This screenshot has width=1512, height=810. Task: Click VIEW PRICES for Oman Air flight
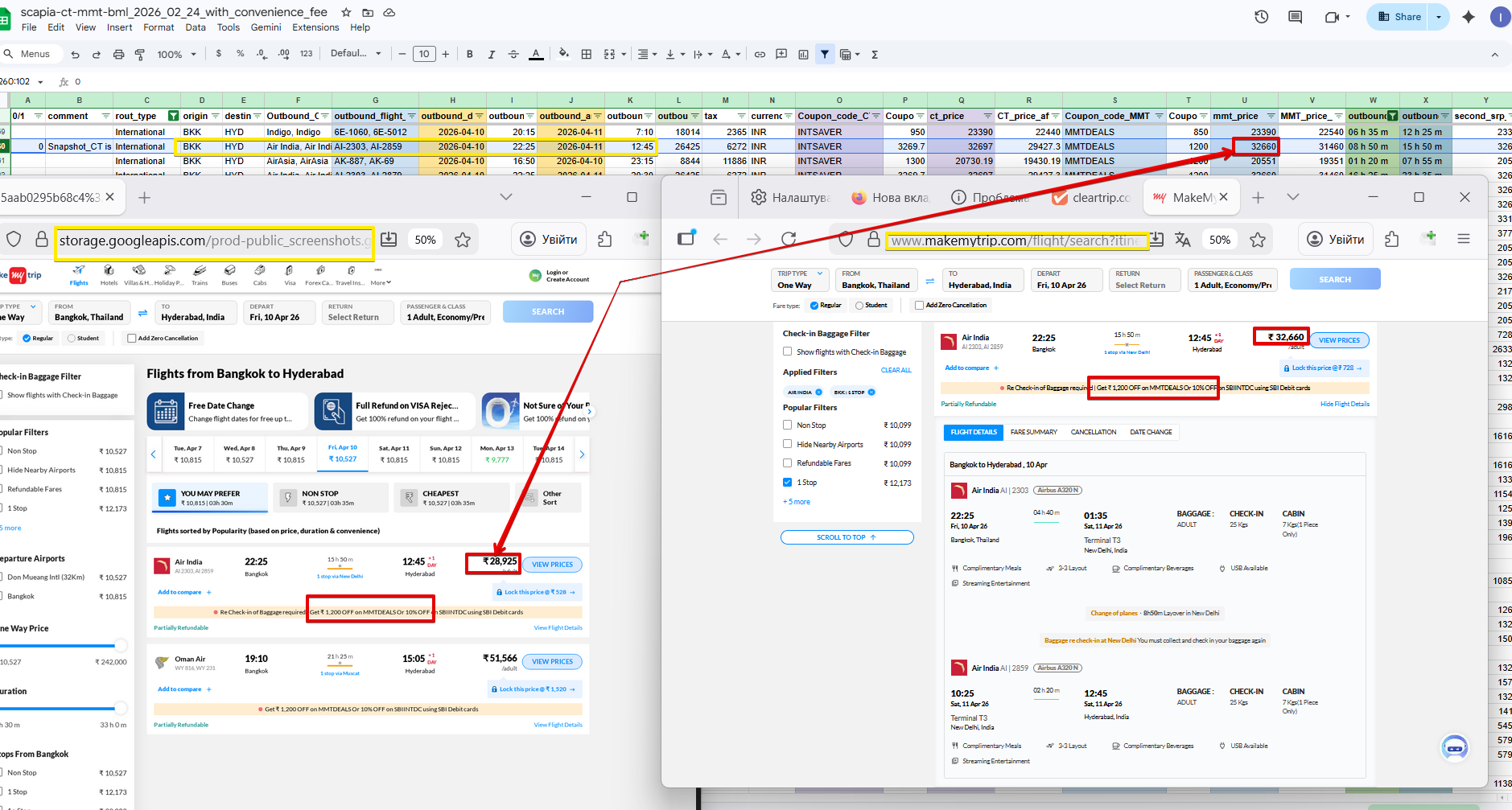[x=552, y=661]
